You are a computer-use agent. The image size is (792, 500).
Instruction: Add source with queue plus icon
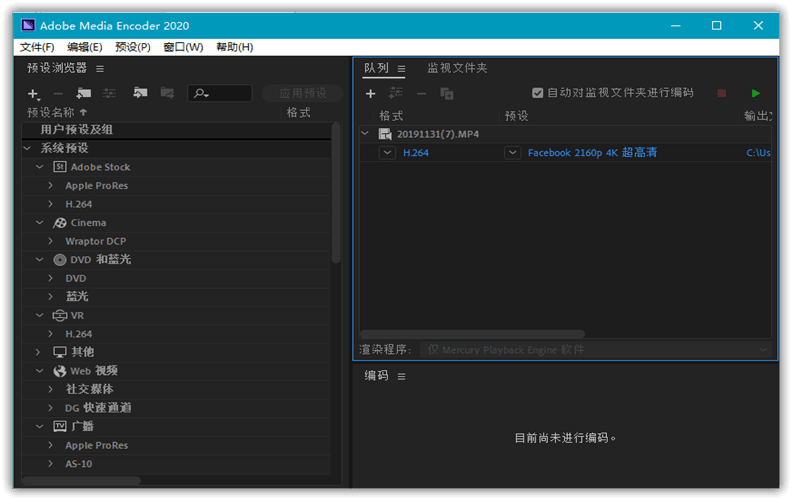coord(370,94)
